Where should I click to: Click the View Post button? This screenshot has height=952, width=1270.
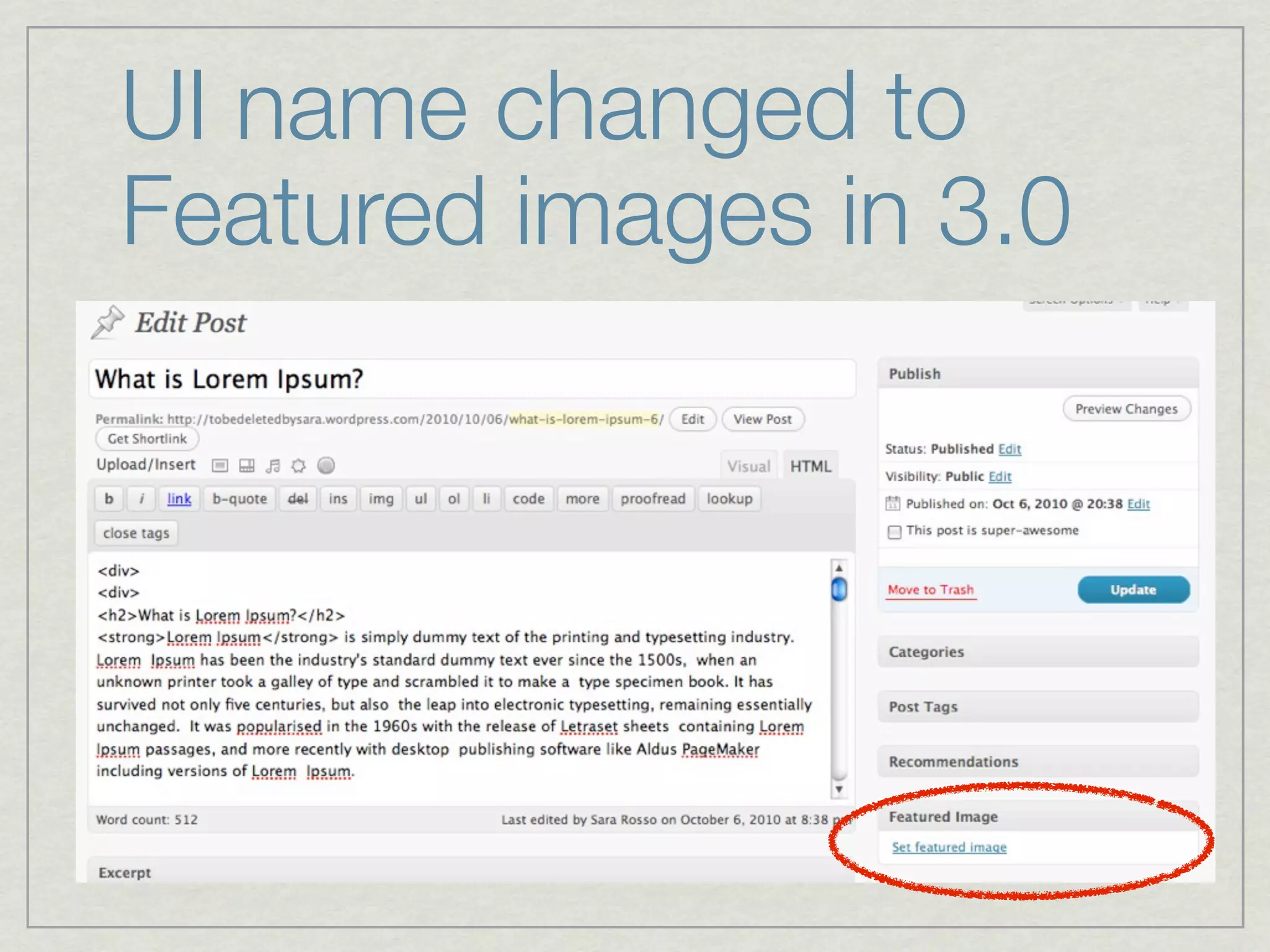[x=763, y=419]
